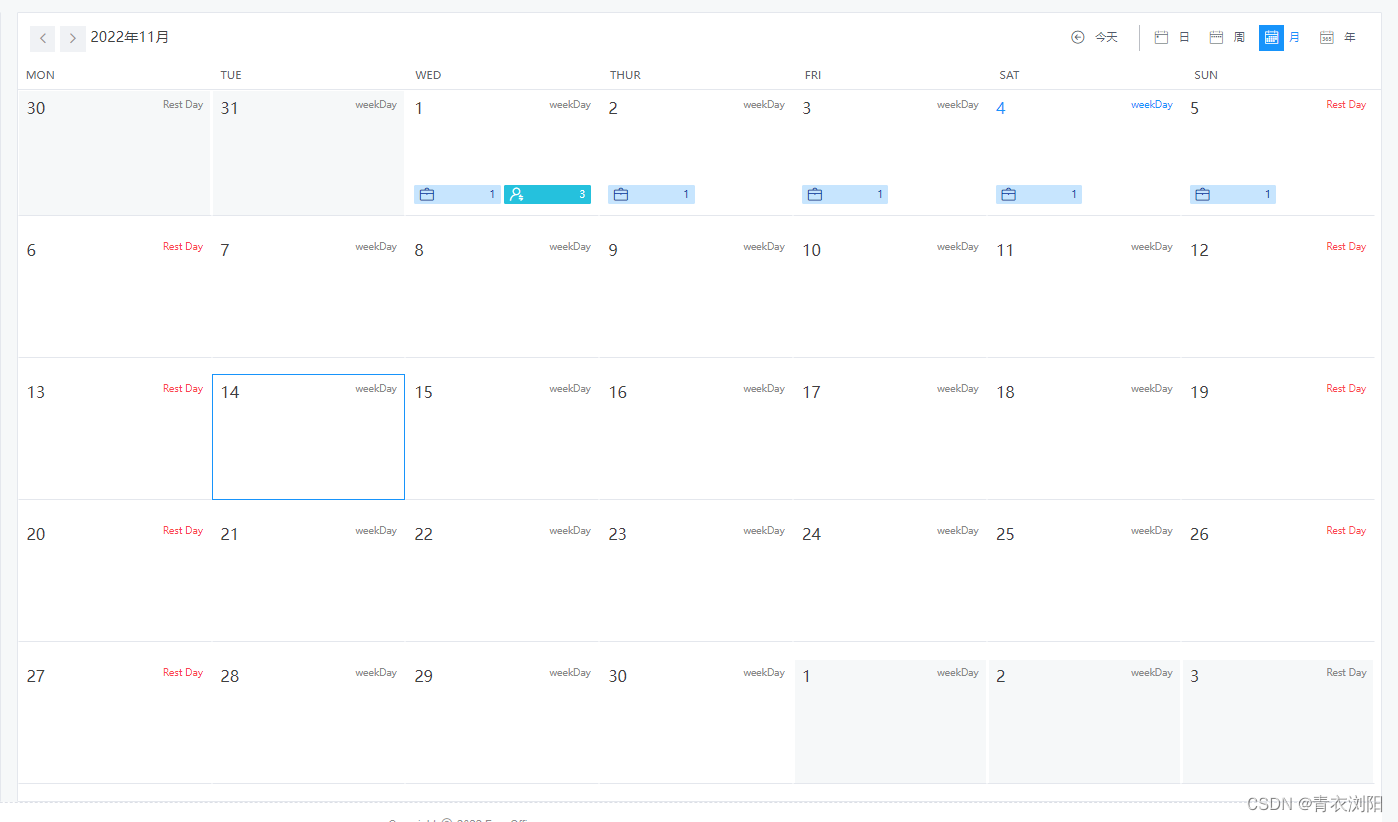Click the FRI column header

(x=813, y=75)
